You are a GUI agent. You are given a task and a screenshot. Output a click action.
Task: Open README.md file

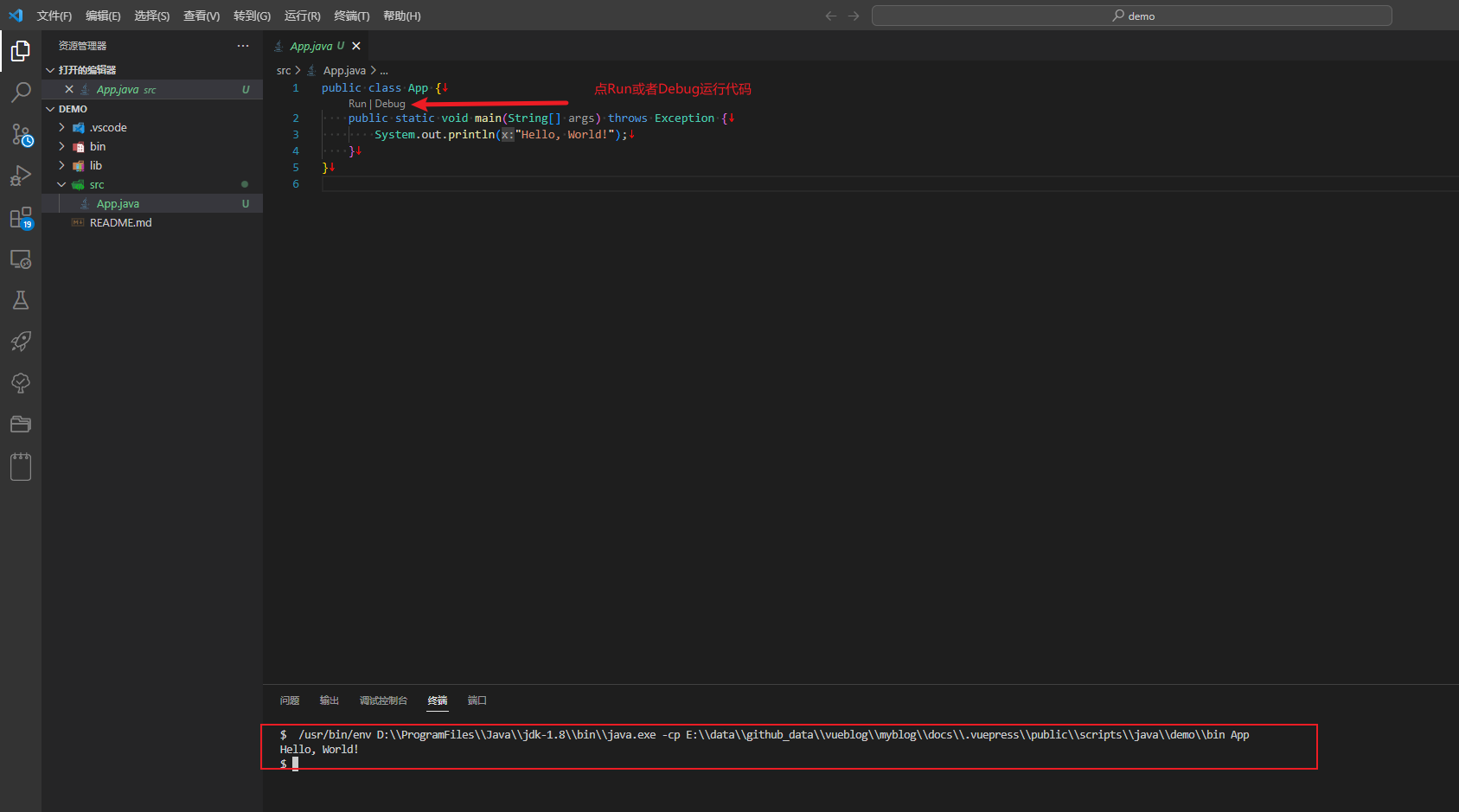[152, 222]
